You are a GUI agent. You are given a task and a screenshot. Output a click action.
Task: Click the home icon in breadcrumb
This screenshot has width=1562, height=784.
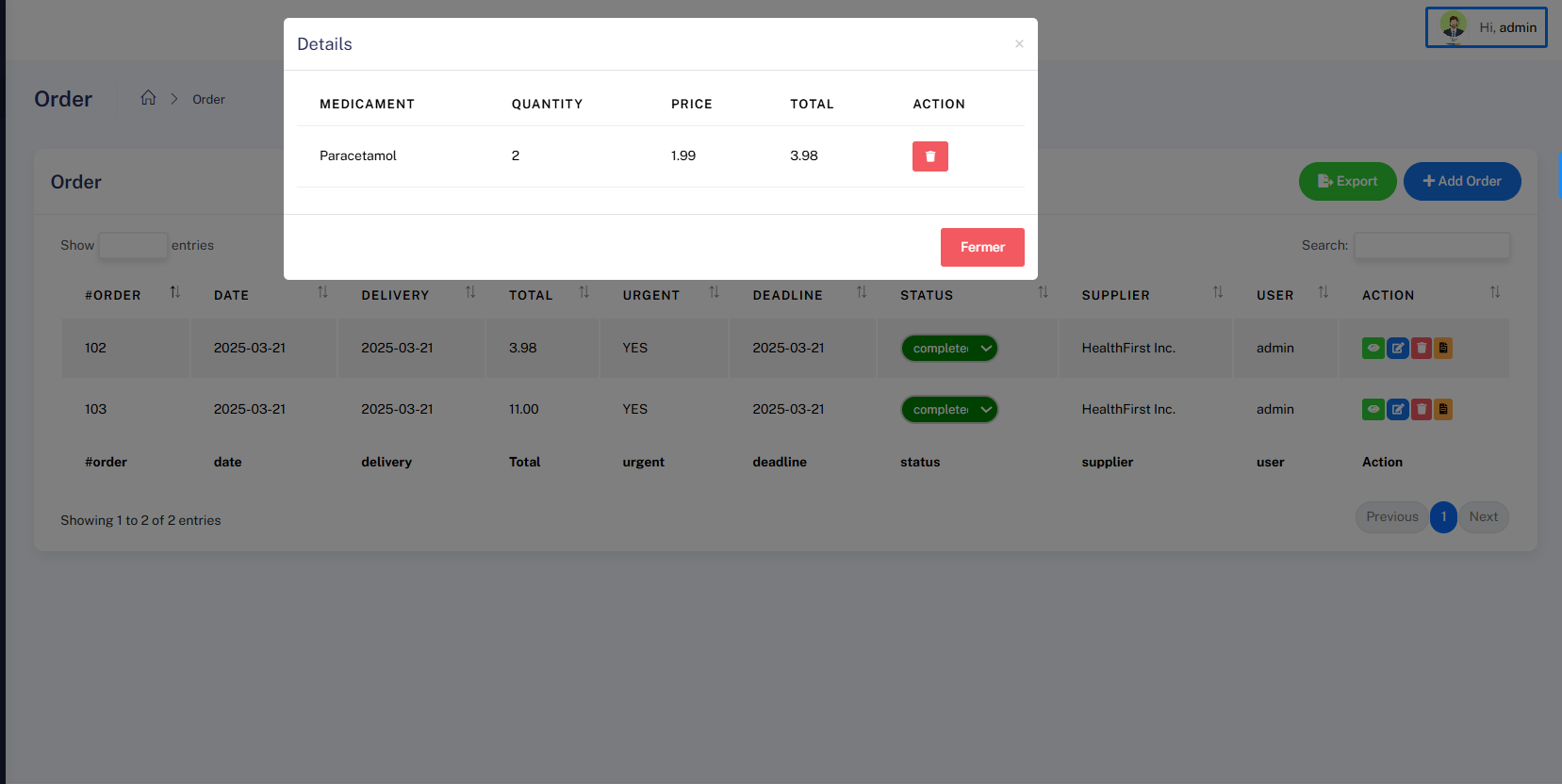[x=148, y=98]
